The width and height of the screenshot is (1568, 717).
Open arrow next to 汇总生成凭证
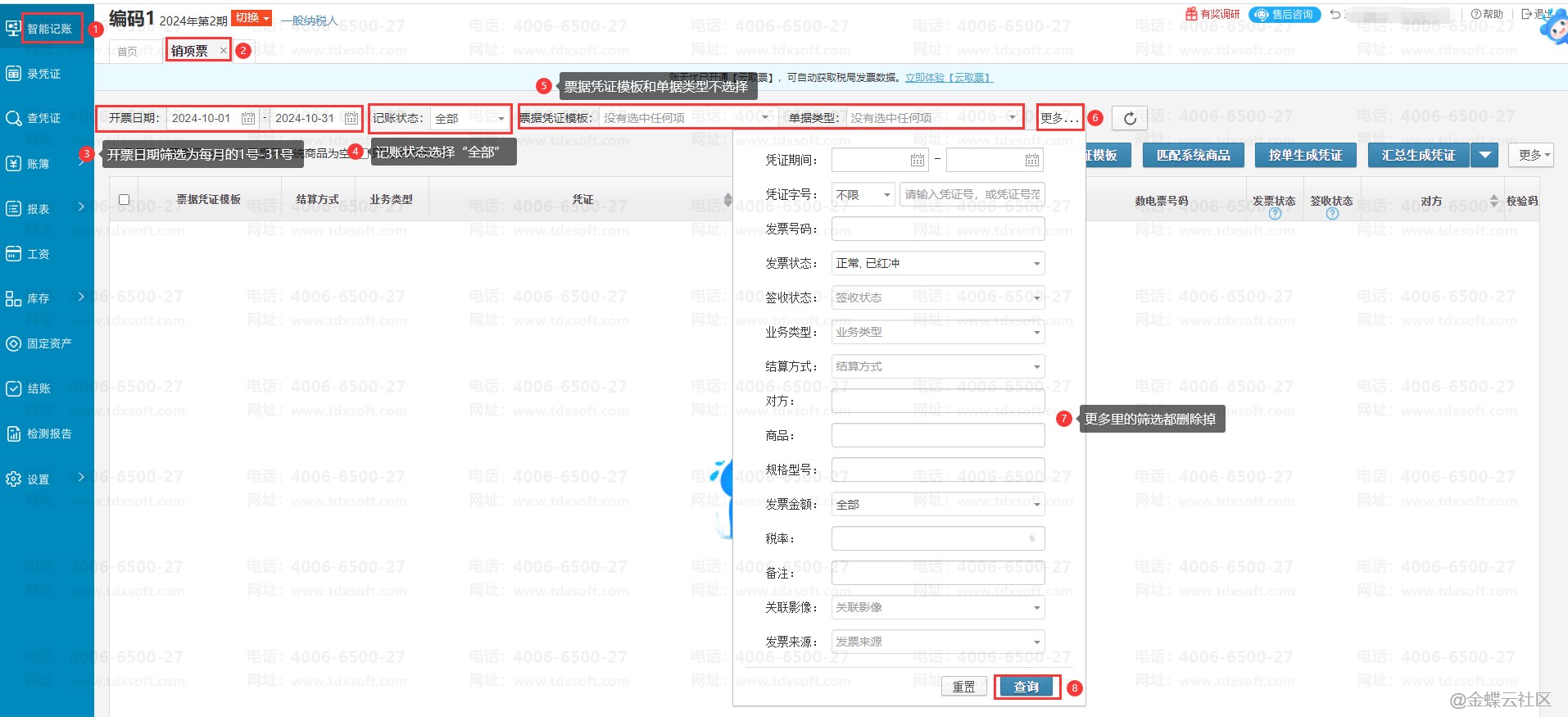pyautogui.click(x=1484, y=155)
